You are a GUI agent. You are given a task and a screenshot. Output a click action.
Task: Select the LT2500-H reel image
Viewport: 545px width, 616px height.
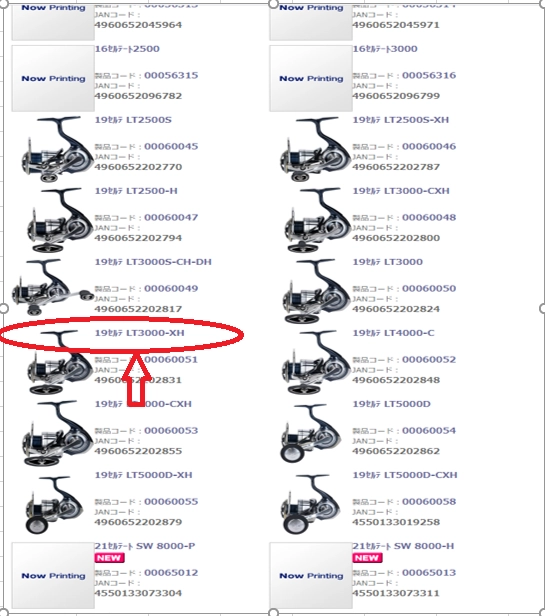pos(59,220)
